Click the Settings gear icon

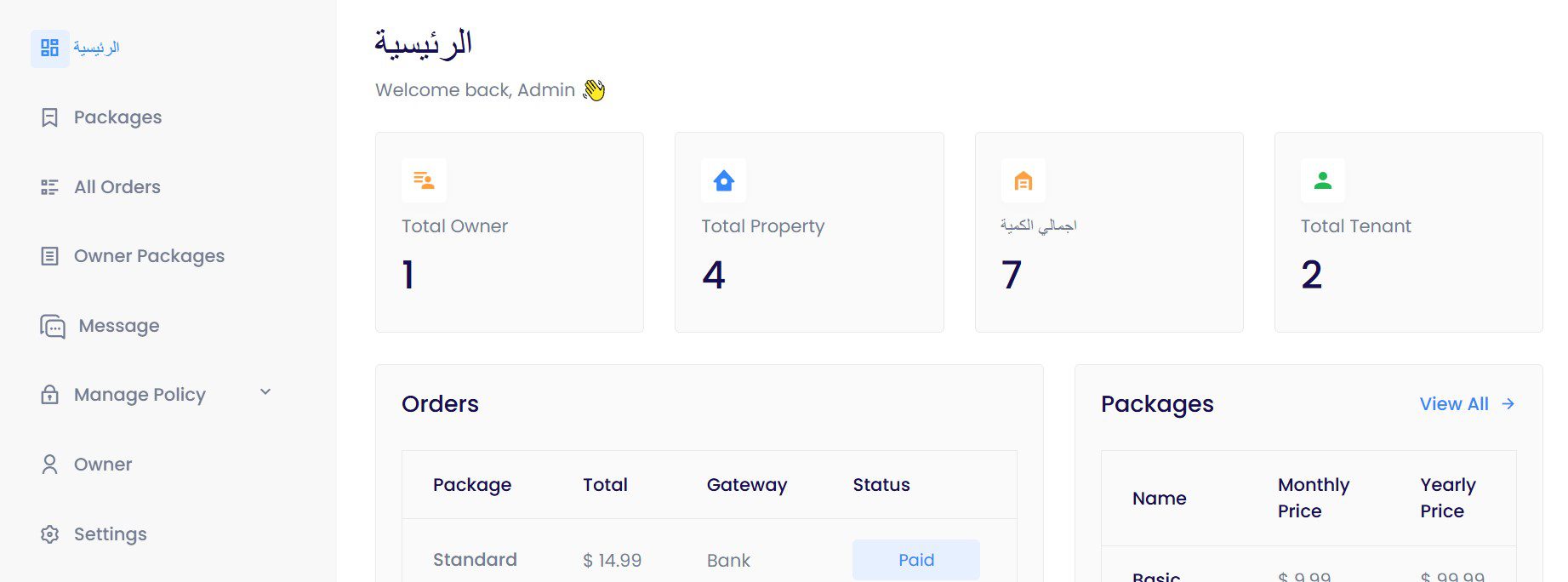tap(50, 534)
